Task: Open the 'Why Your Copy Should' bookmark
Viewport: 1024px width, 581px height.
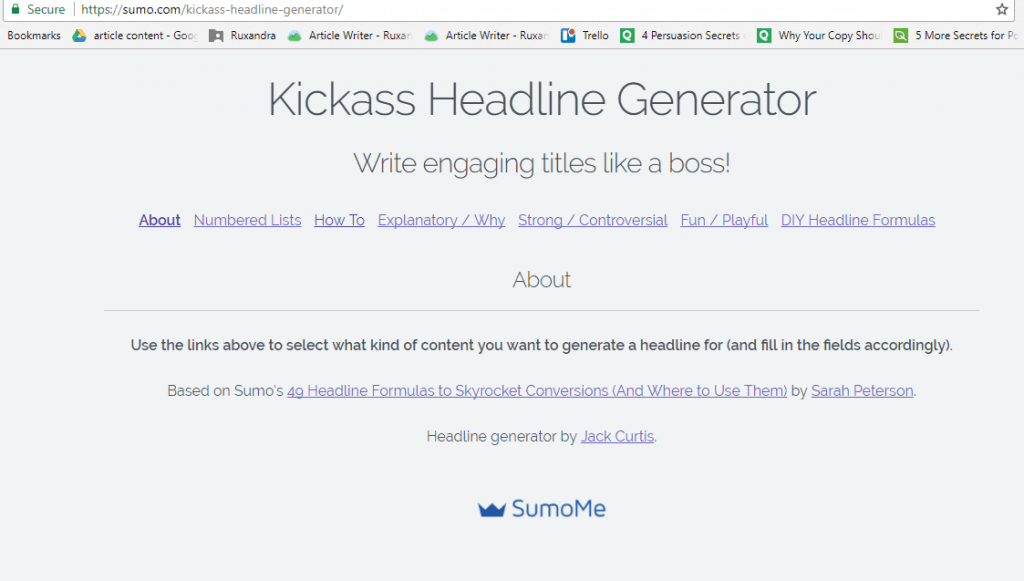Action: [818, 36]
